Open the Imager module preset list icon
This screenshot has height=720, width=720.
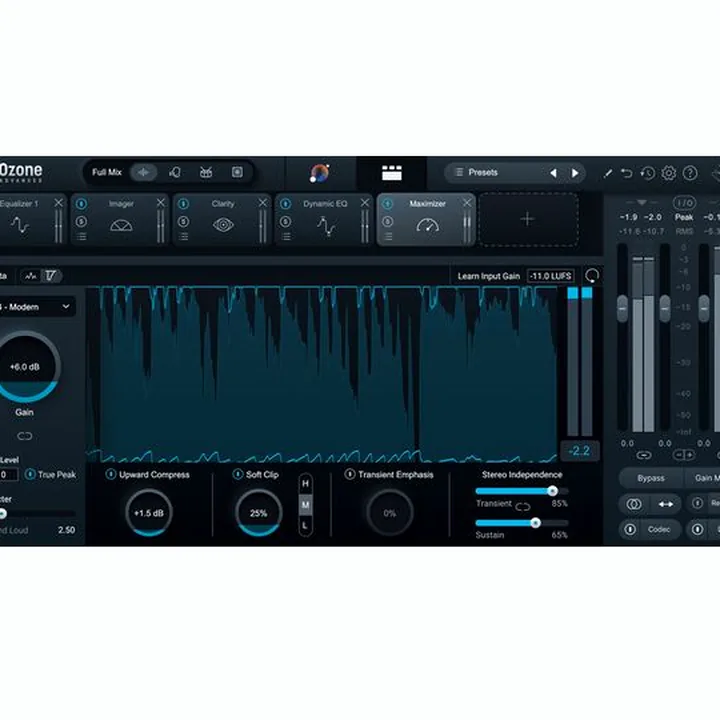click(81, 236)
